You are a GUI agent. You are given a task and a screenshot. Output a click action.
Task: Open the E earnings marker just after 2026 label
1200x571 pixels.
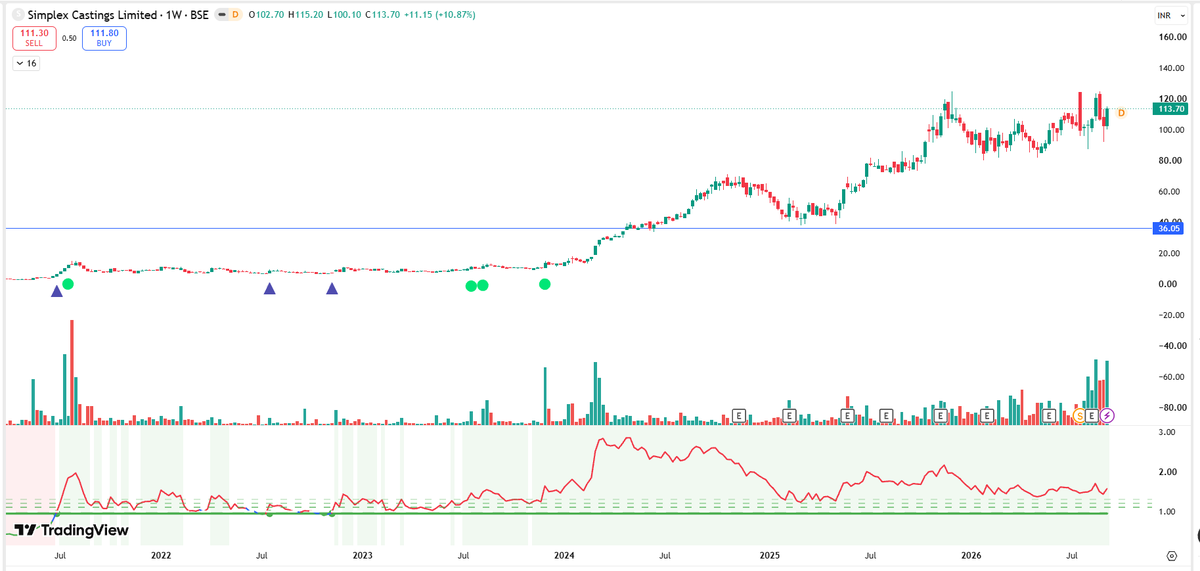[987, 415]
